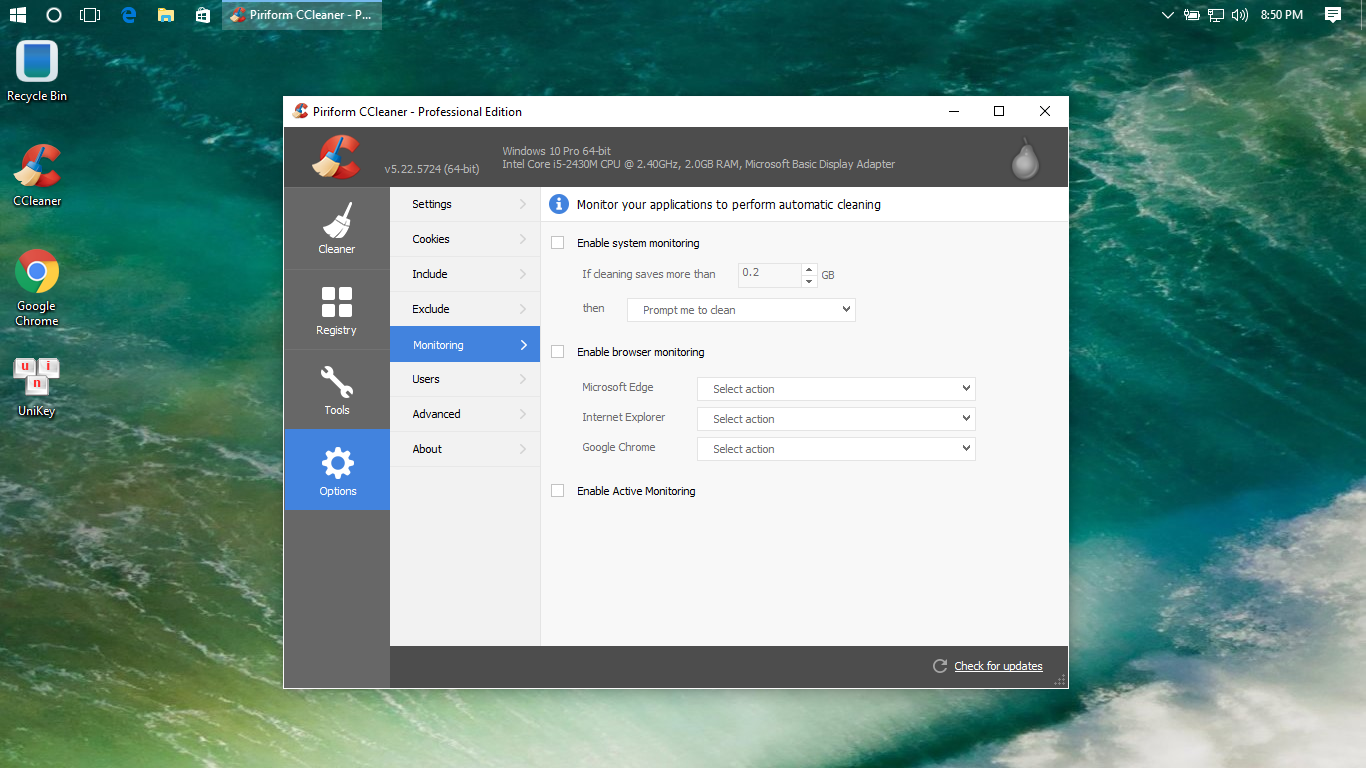Select the Monitoring options tab
1366x768 pixels.
(x=465, y=345)
